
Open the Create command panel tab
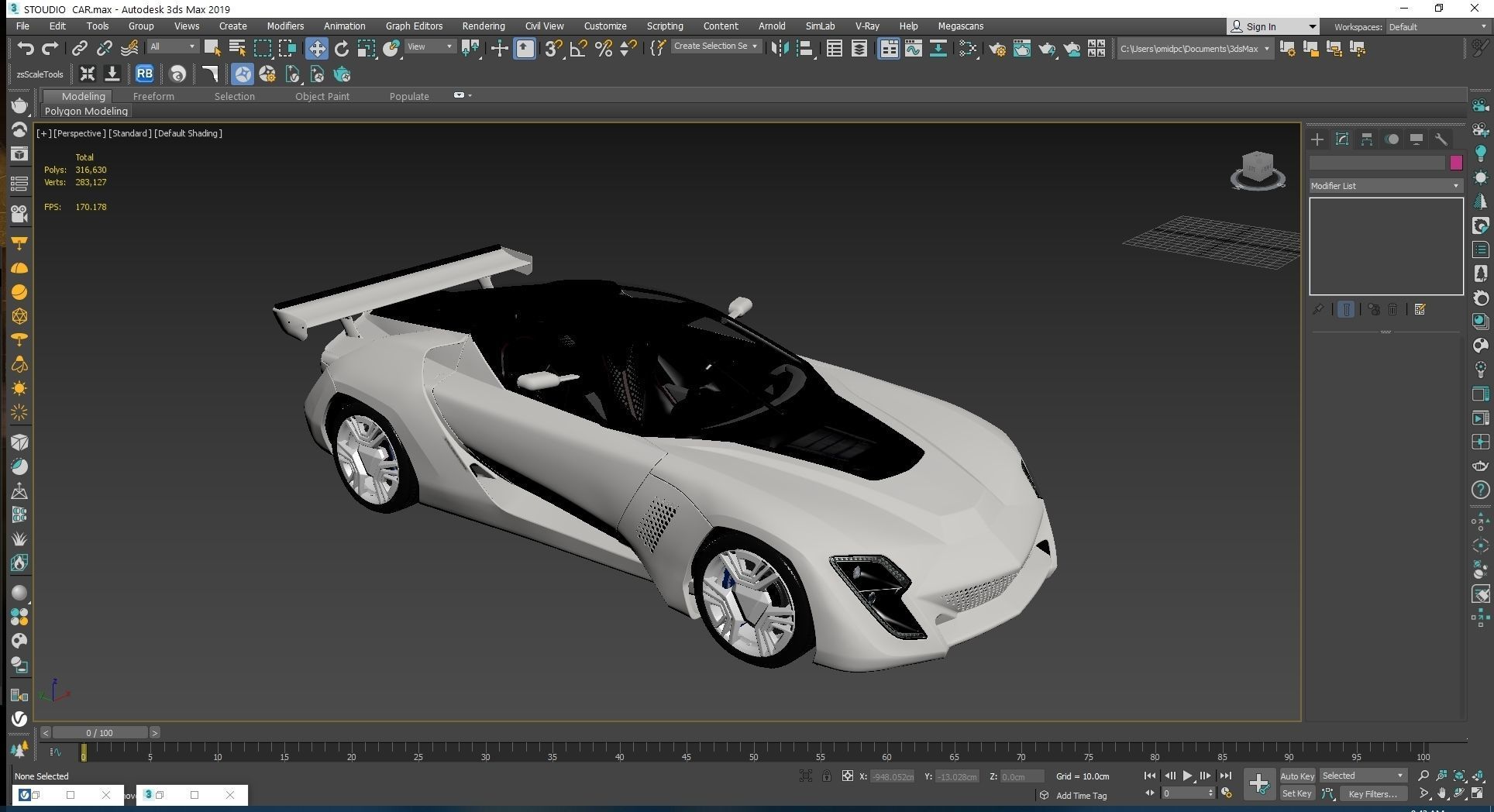point(1317,139)
